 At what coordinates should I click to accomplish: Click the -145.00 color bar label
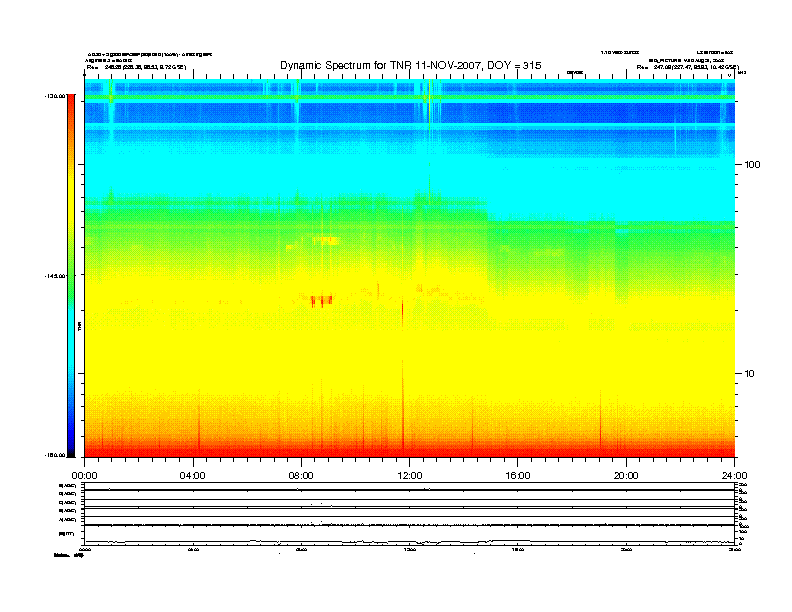click(x=53, y=276)
